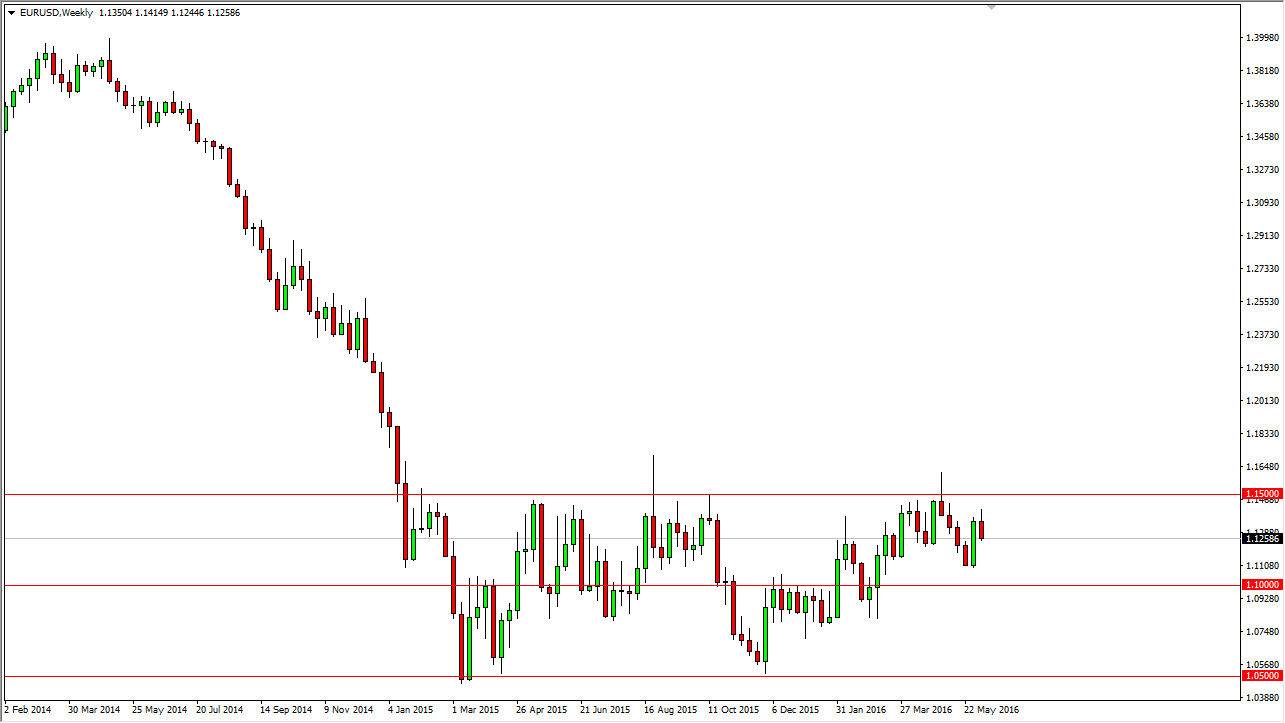This screenshot has width=1285, height=723.
Task: Click the 1.11080 price scale label
Action: 1263,566
